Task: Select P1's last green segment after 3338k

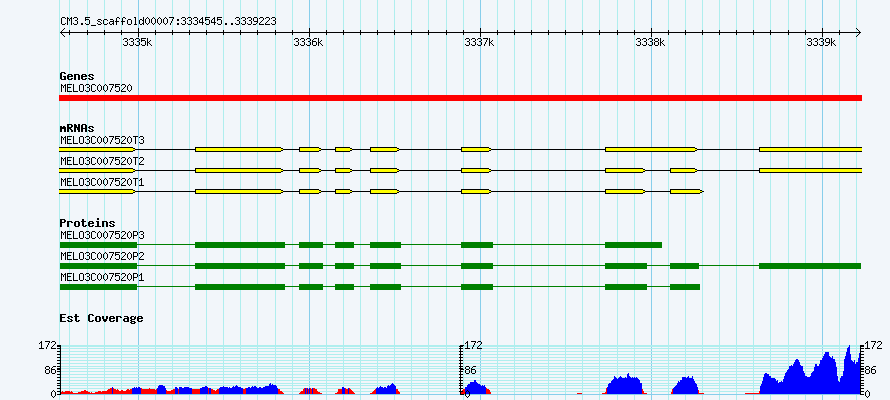Action: click(x=685, y=287)
